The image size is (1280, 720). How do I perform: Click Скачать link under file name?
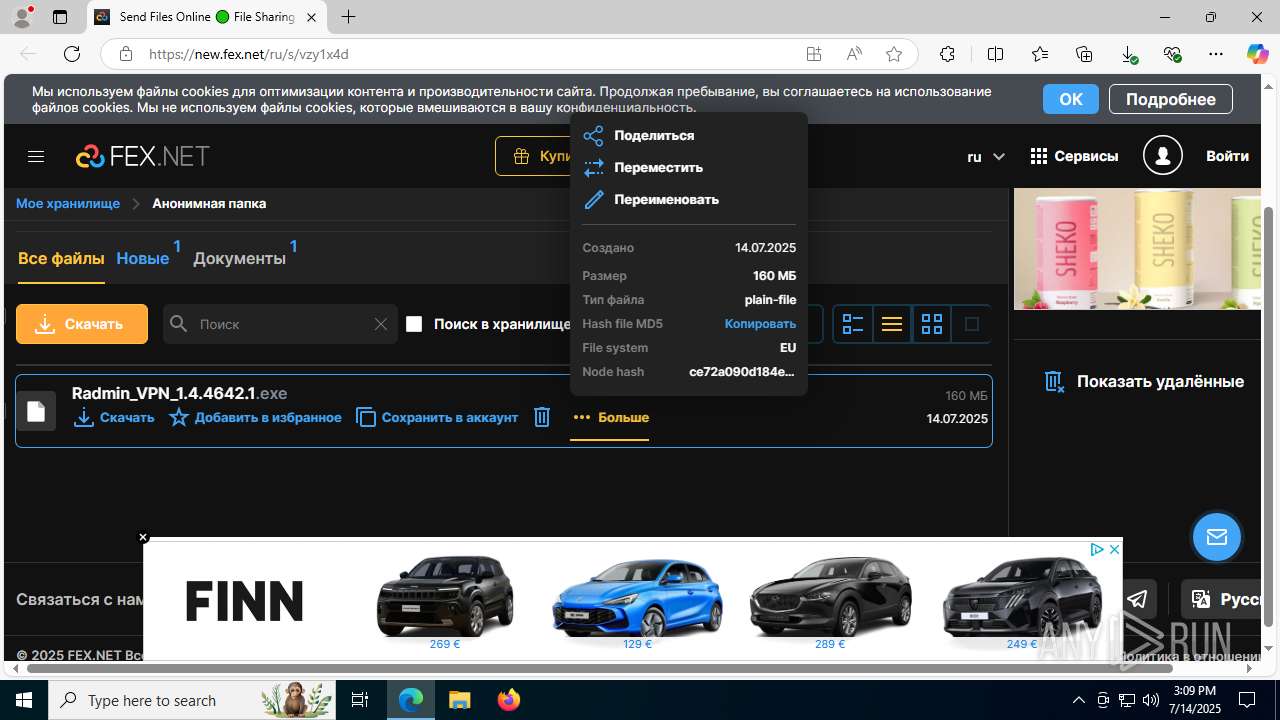114,417
